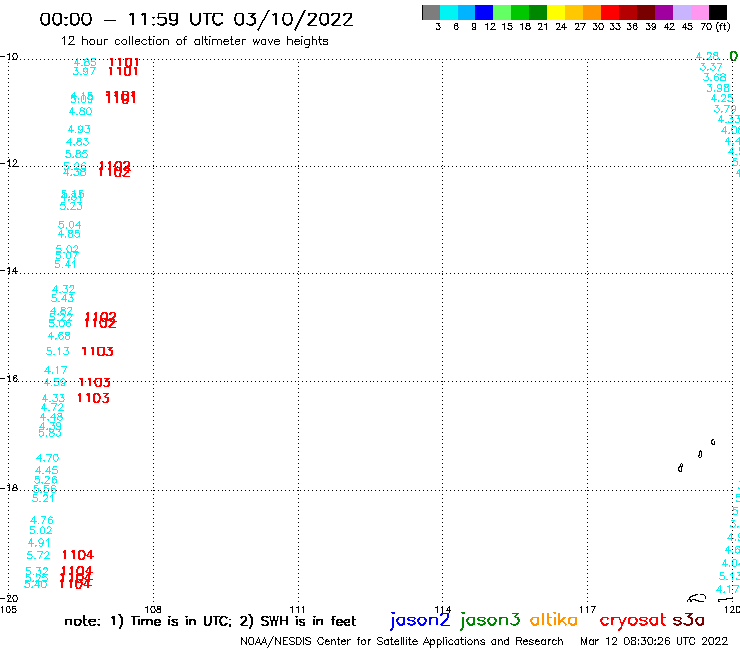Click the wave height value "5.04"
Screen dimensions: 740x650
coord(69,225)
